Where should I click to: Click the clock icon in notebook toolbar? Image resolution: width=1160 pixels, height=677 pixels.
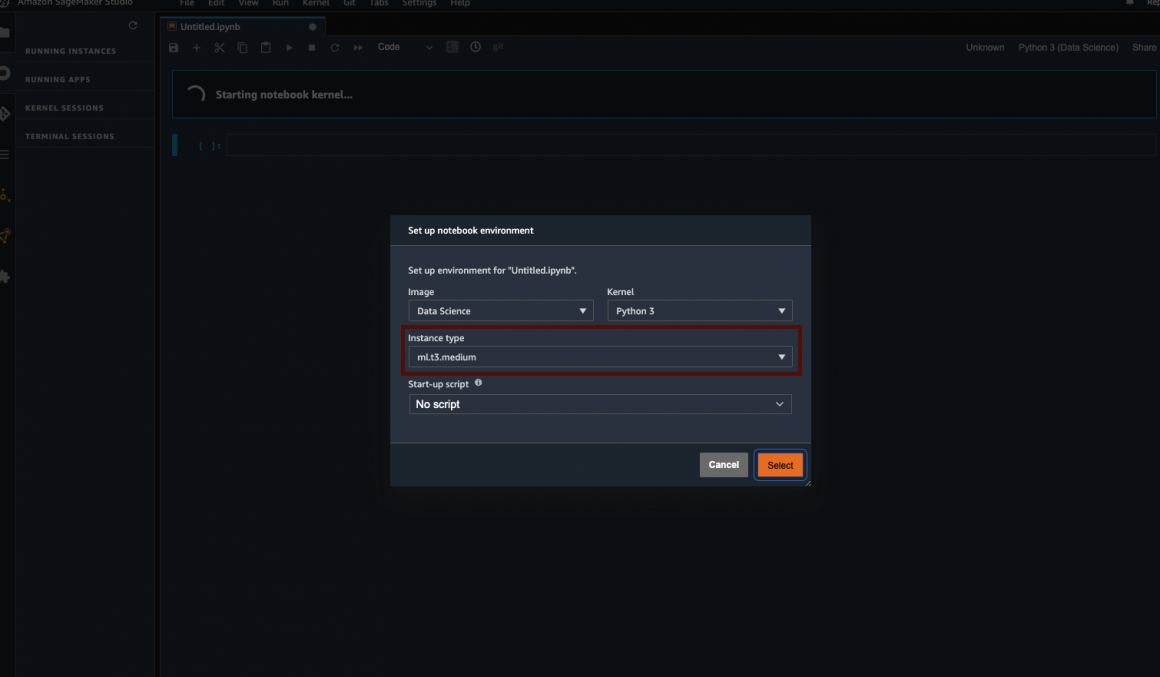pos(475,47)
